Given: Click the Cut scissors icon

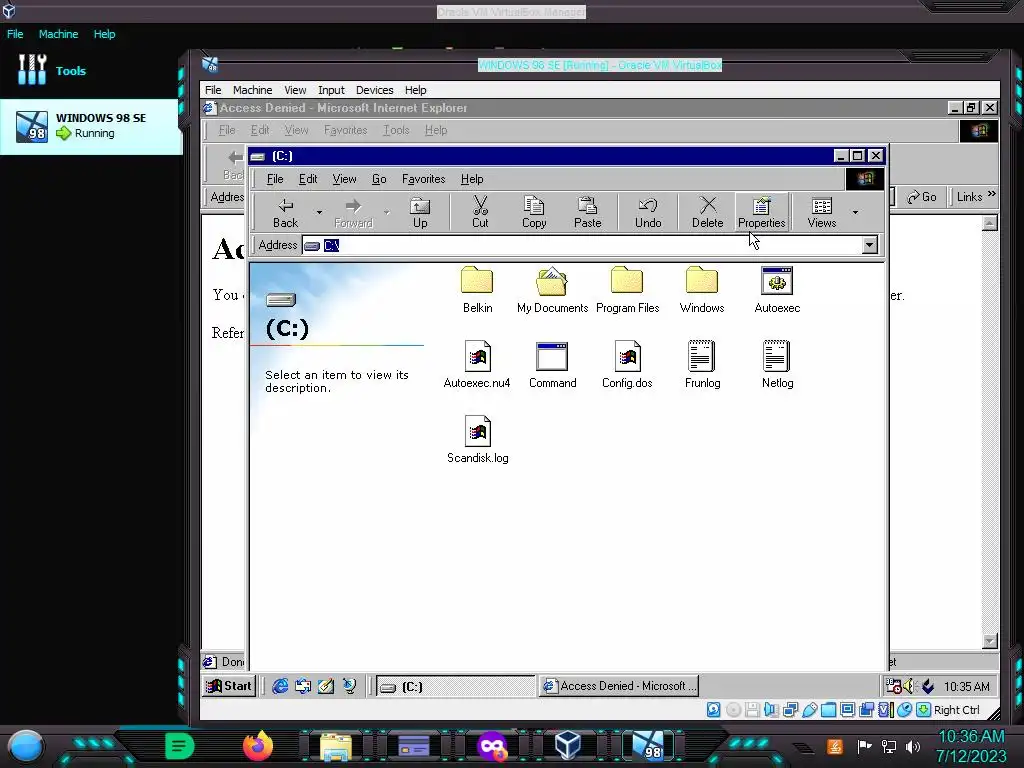Looking at the screenshot, I should point(480,212).
